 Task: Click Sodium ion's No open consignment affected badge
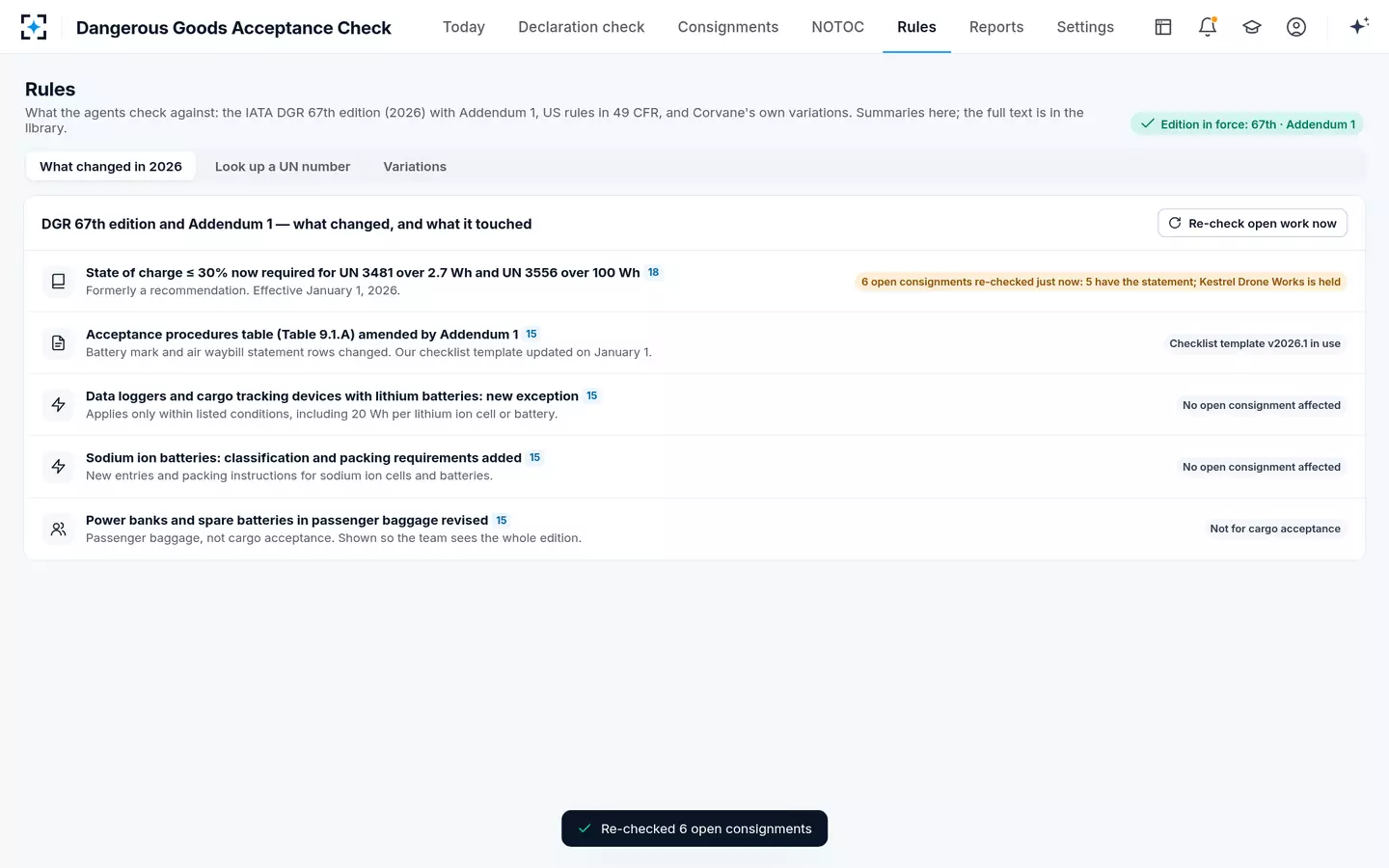click(x=1262, y=467)
